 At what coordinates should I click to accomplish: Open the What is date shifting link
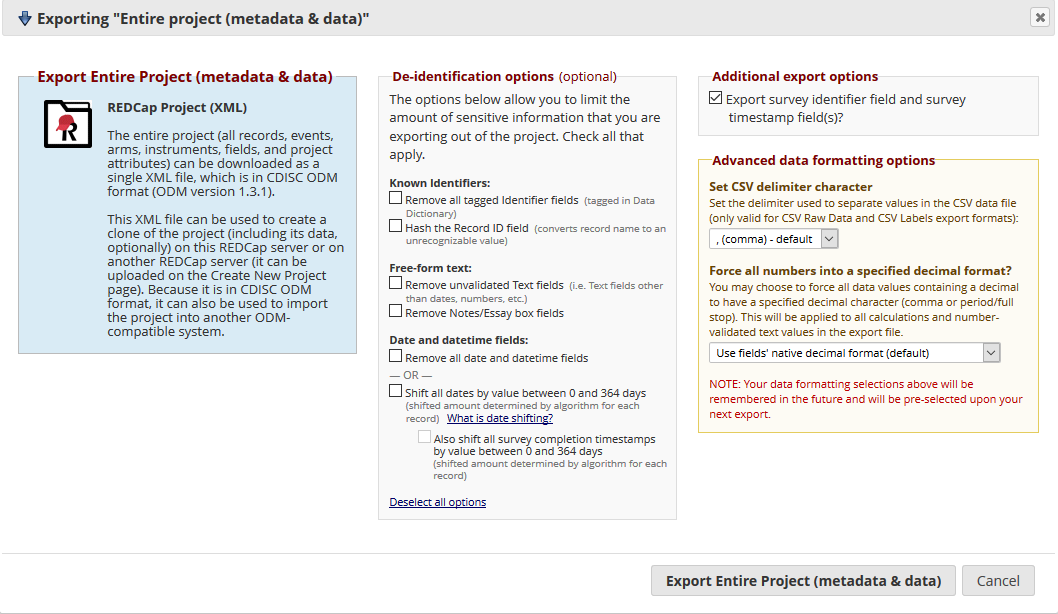(500, 418)
